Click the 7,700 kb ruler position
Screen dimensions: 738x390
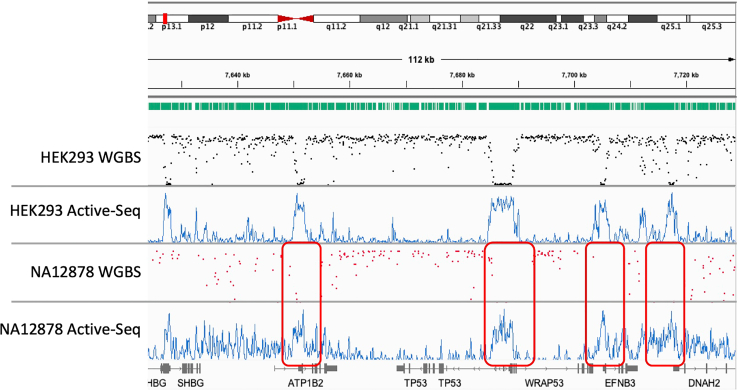(x=574, y=75)
